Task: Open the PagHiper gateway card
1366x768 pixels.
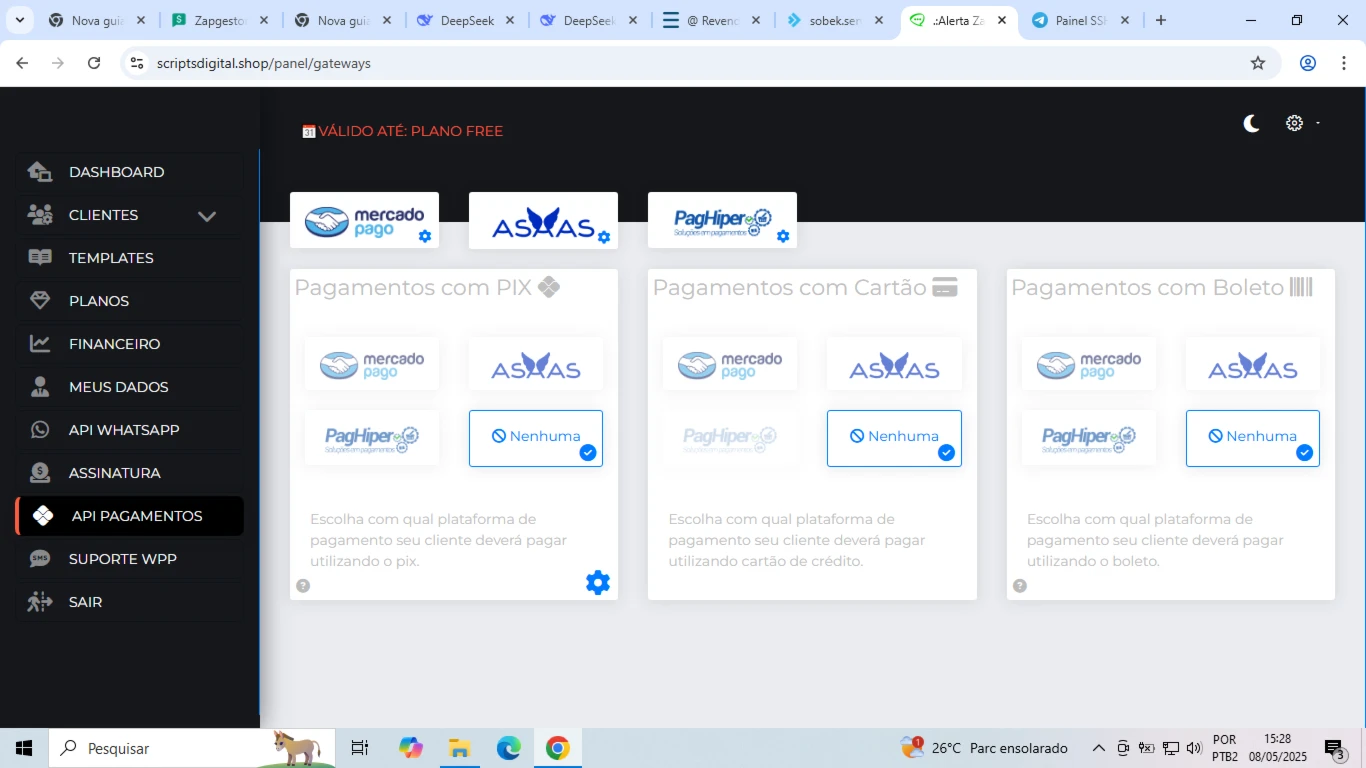Action: [722, 220]
